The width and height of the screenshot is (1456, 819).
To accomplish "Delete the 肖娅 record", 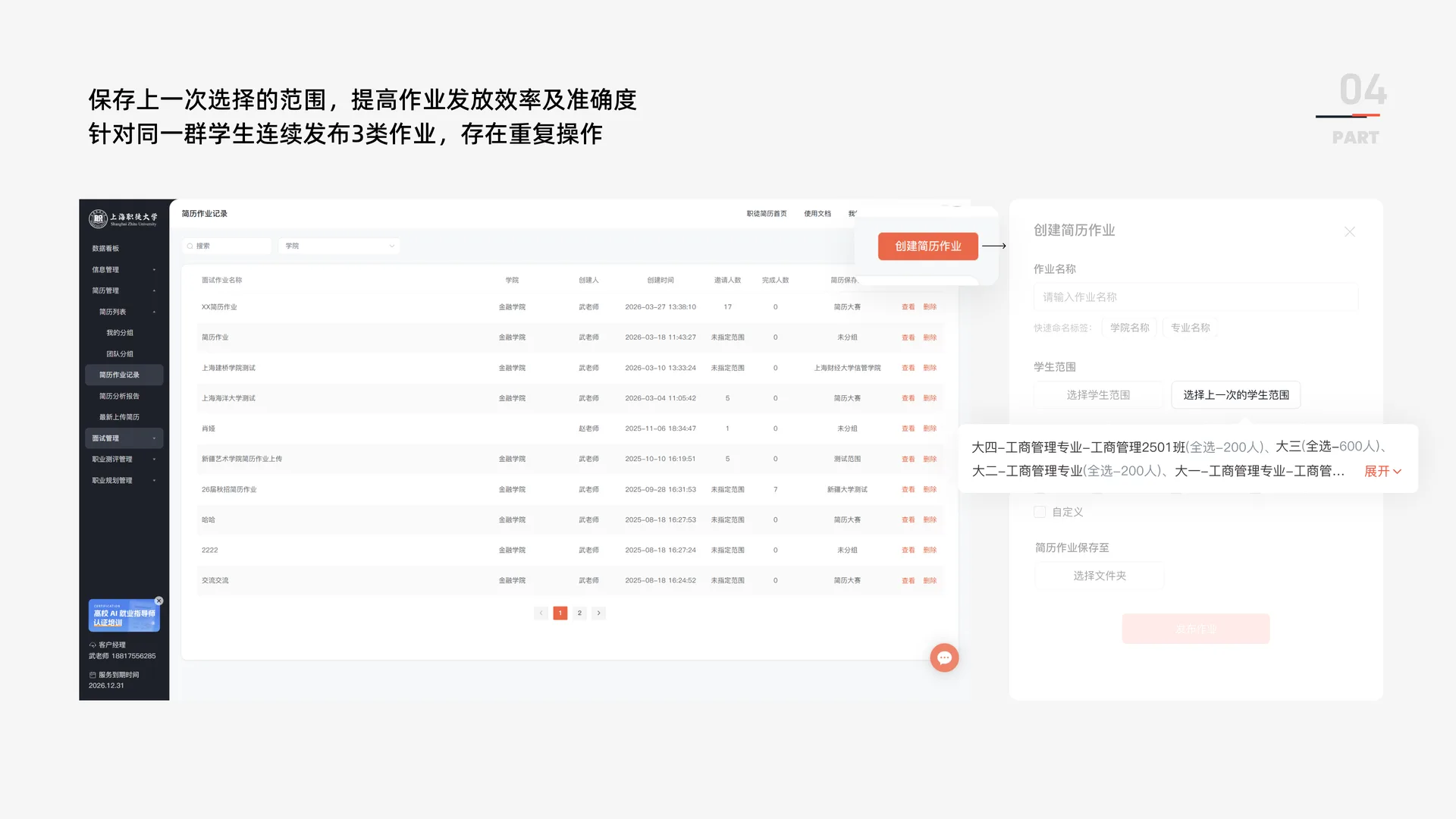I will (x=930, y=428).
